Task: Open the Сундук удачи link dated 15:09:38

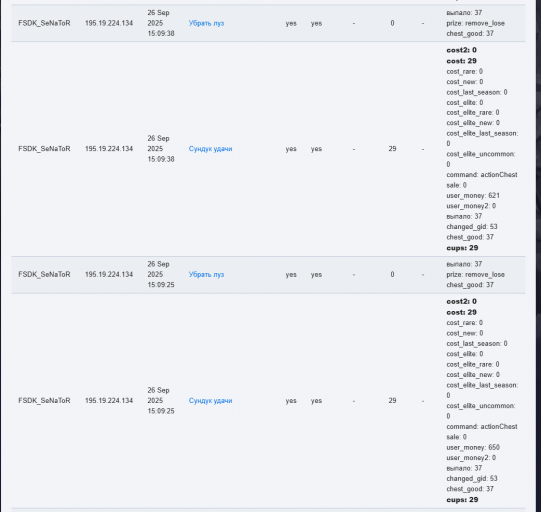Action: [210, 149]
